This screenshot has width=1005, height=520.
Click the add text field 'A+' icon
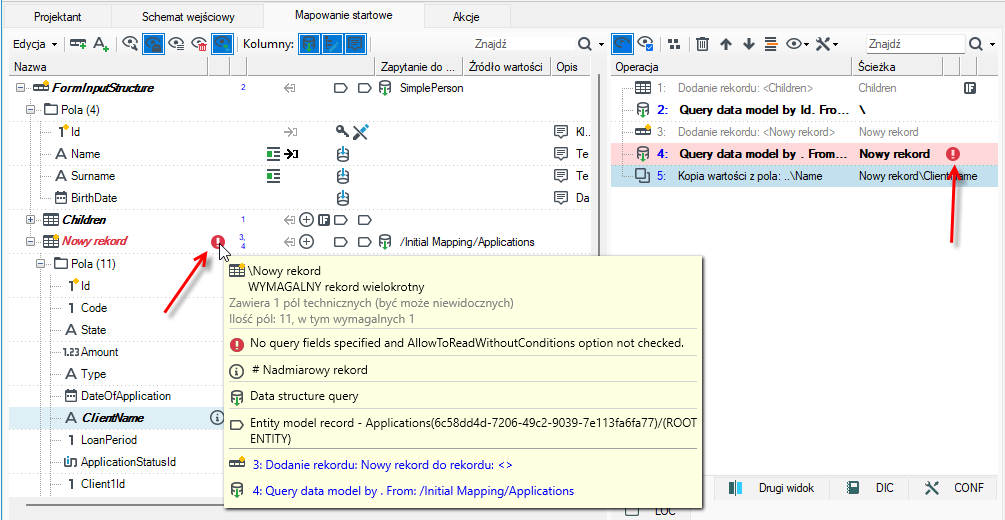pyautogui.click(x=101, y=44)
